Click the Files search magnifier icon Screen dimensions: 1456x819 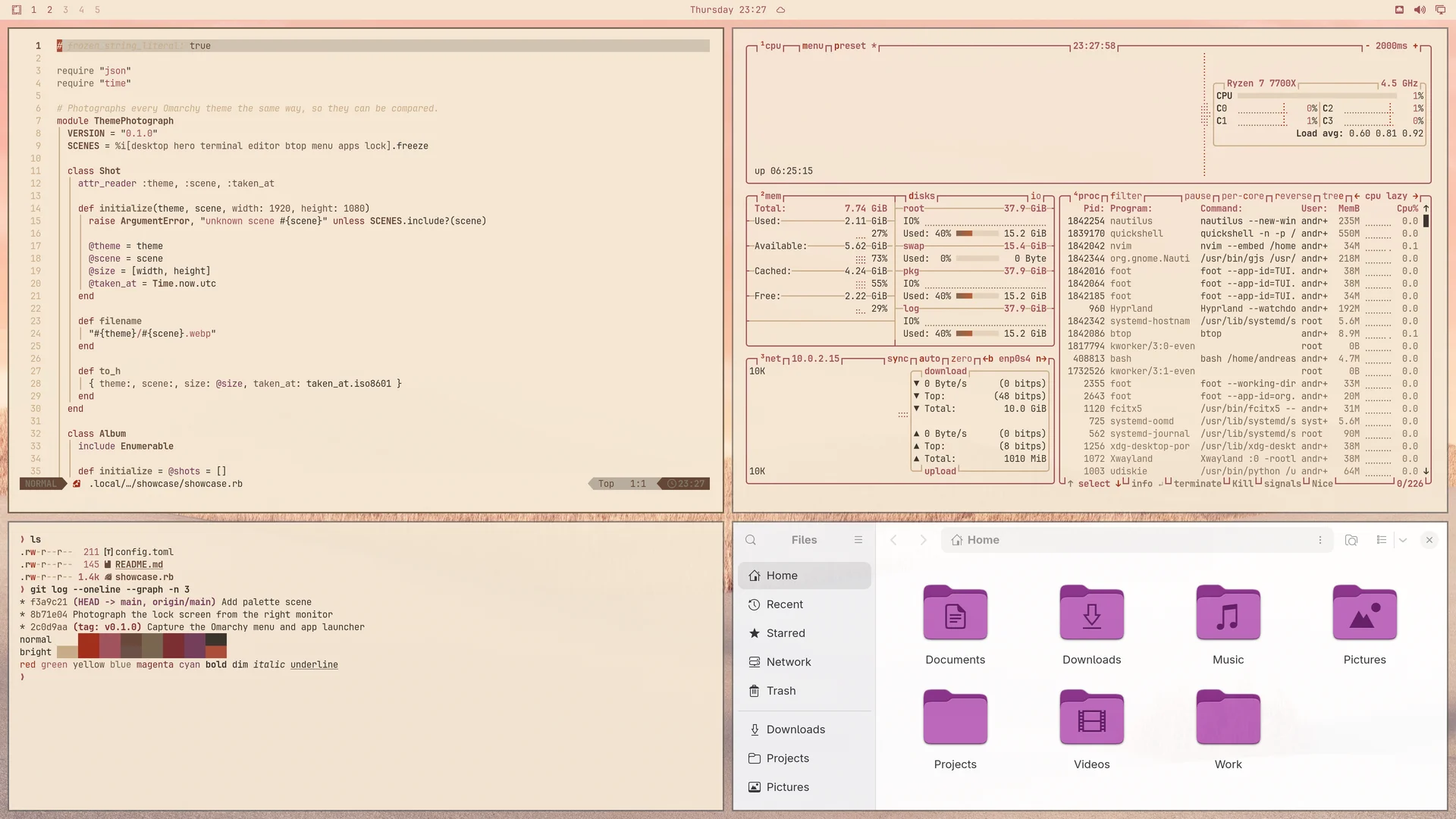click(751, 540)
